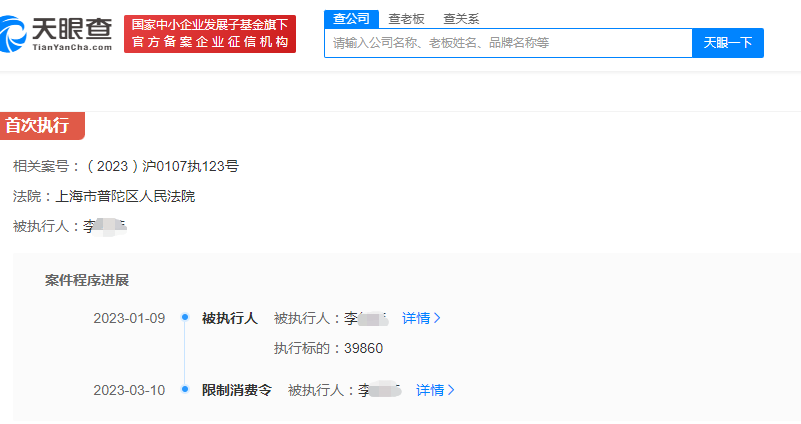Click the TianYanCha logo icon

pyautogui.click(x=12, y=34)
